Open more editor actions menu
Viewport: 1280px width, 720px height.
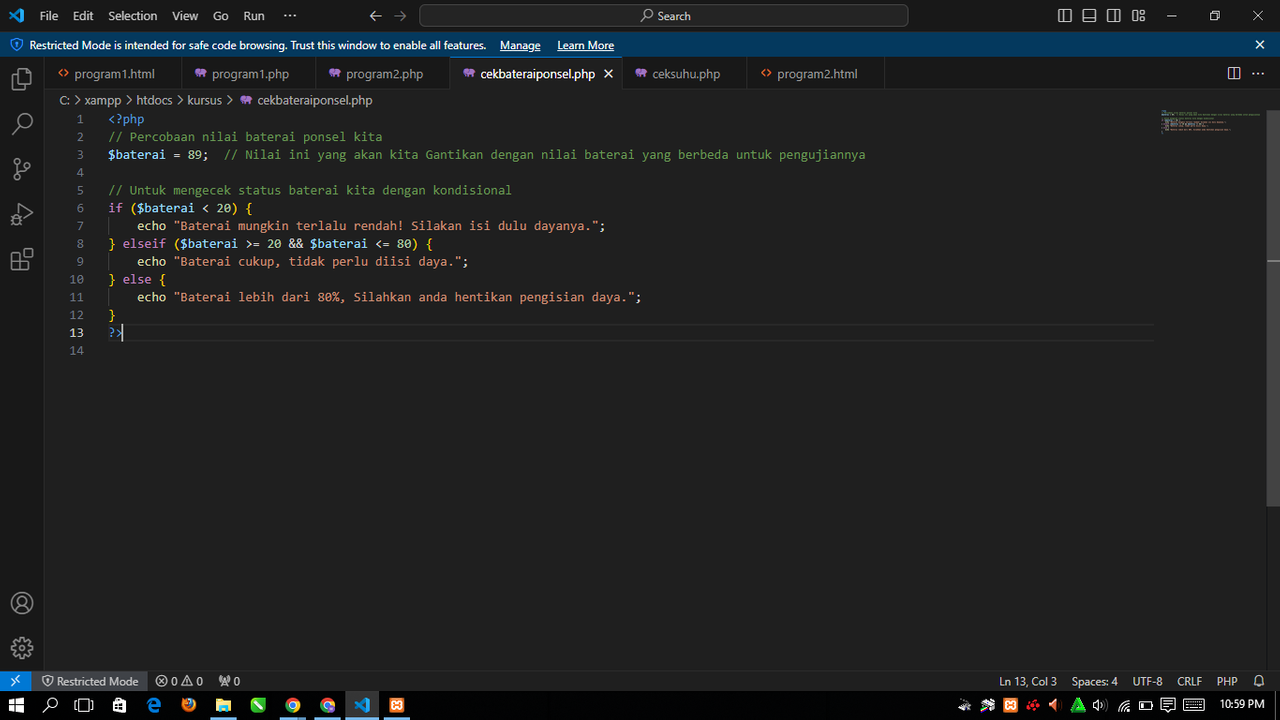[1258, 74]
